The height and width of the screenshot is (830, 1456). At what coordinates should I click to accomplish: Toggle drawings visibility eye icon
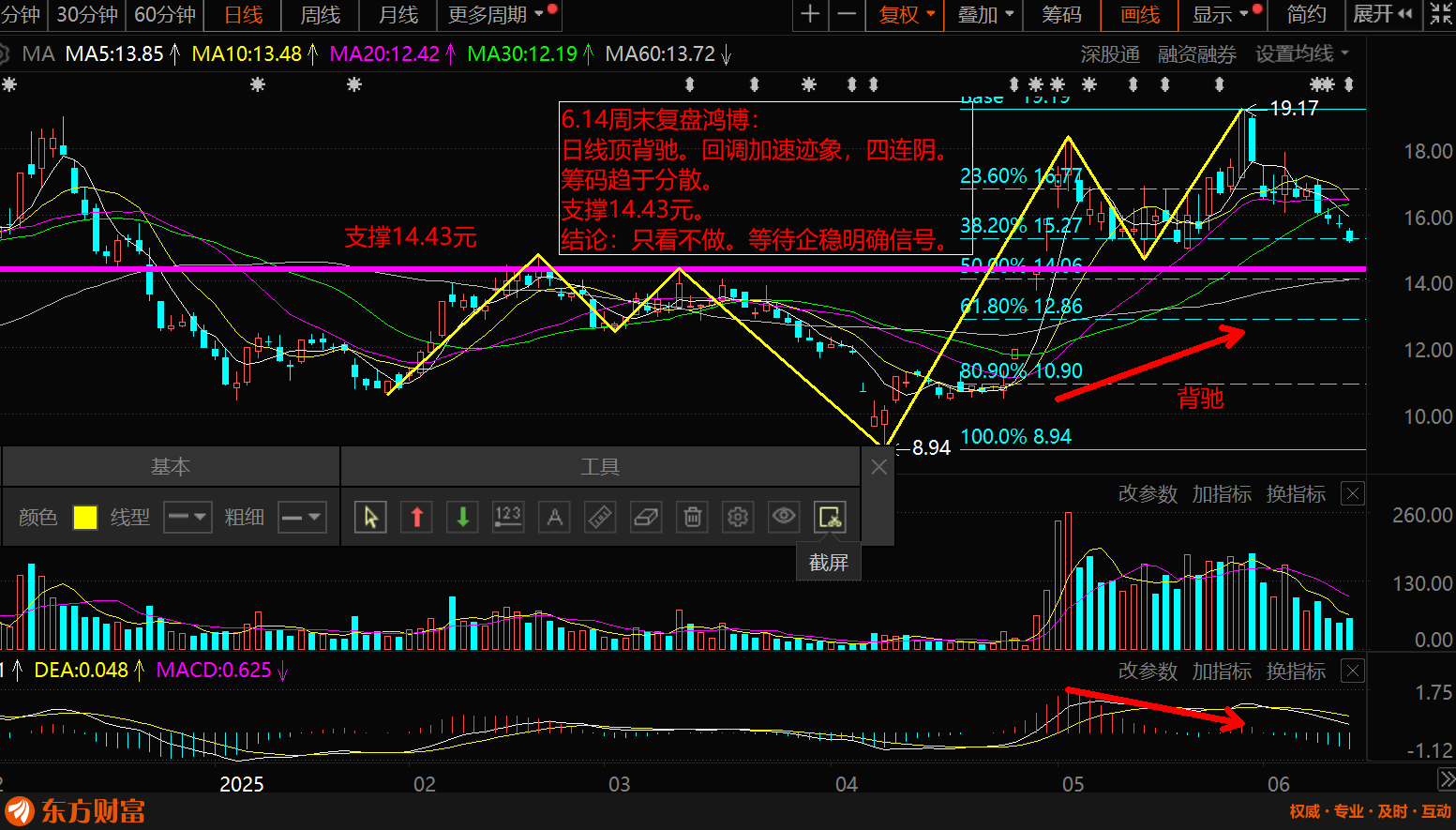pos(784,517)
